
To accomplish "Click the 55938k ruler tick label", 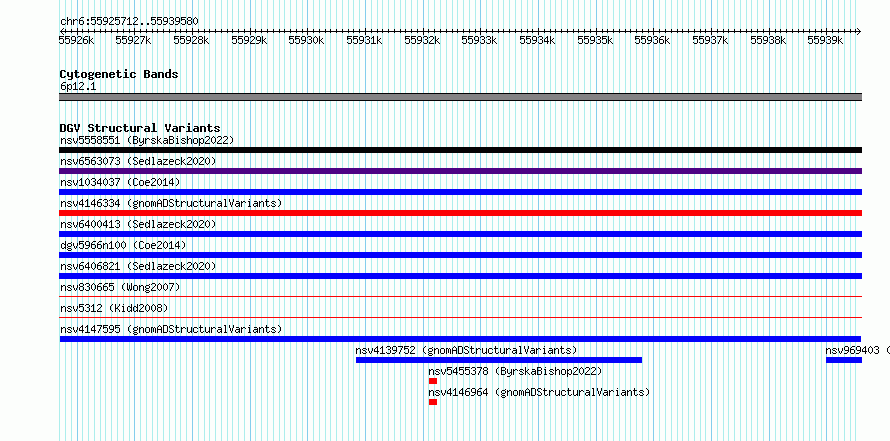I will [x=769, y=40].
